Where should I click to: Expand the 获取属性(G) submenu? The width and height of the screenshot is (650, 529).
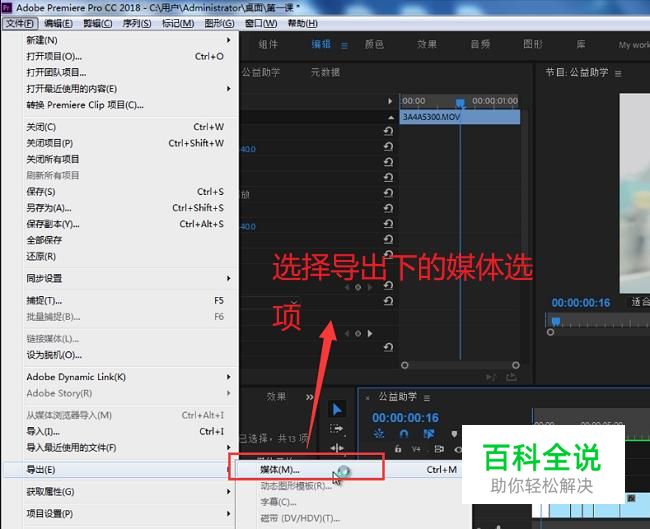point(228,492)
